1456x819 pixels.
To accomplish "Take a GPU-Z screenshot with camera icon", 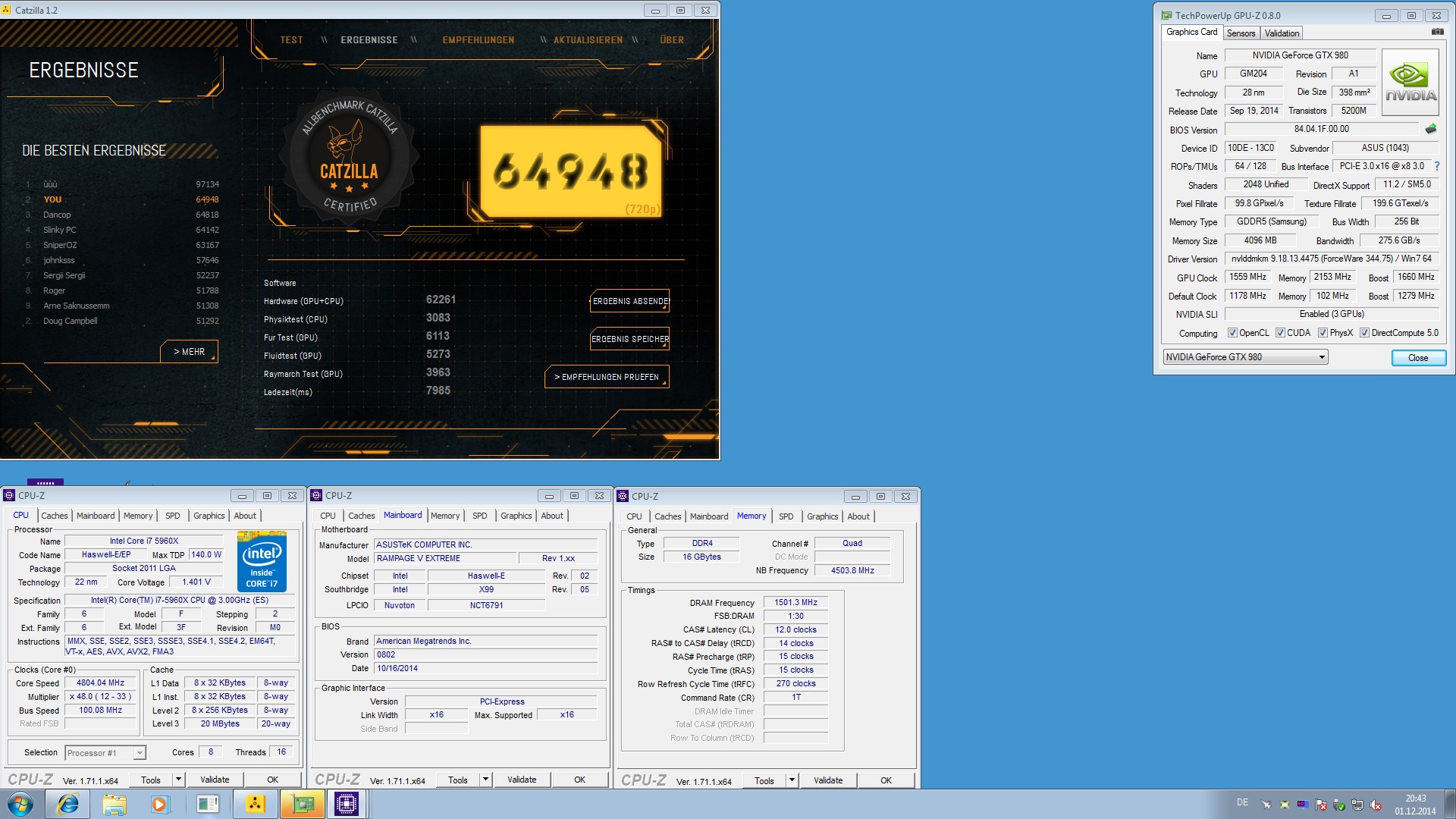I will tap(1437, 32).
